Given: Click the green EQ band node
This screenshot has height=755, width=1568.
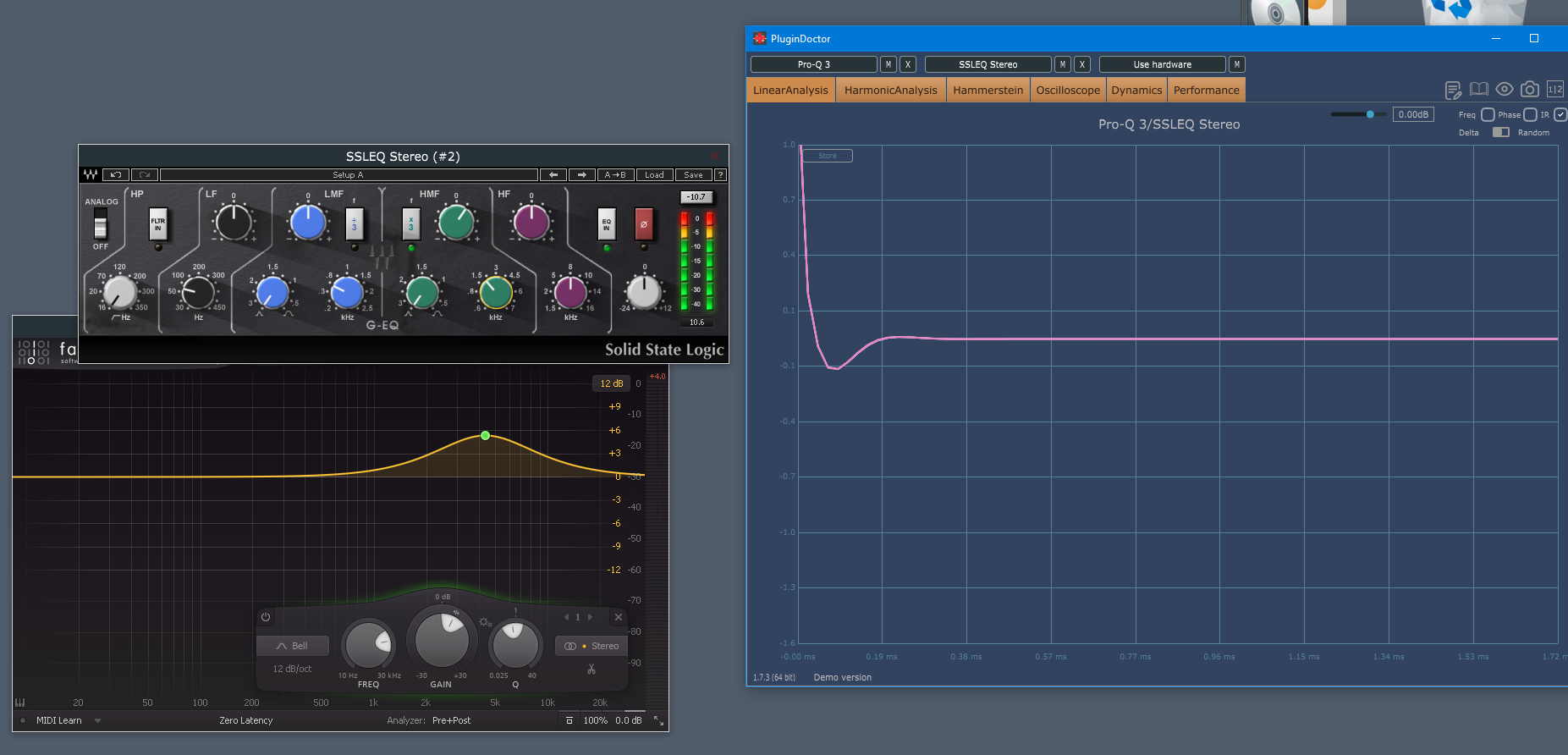Looking at the screenshot, I should click(485, 435).
